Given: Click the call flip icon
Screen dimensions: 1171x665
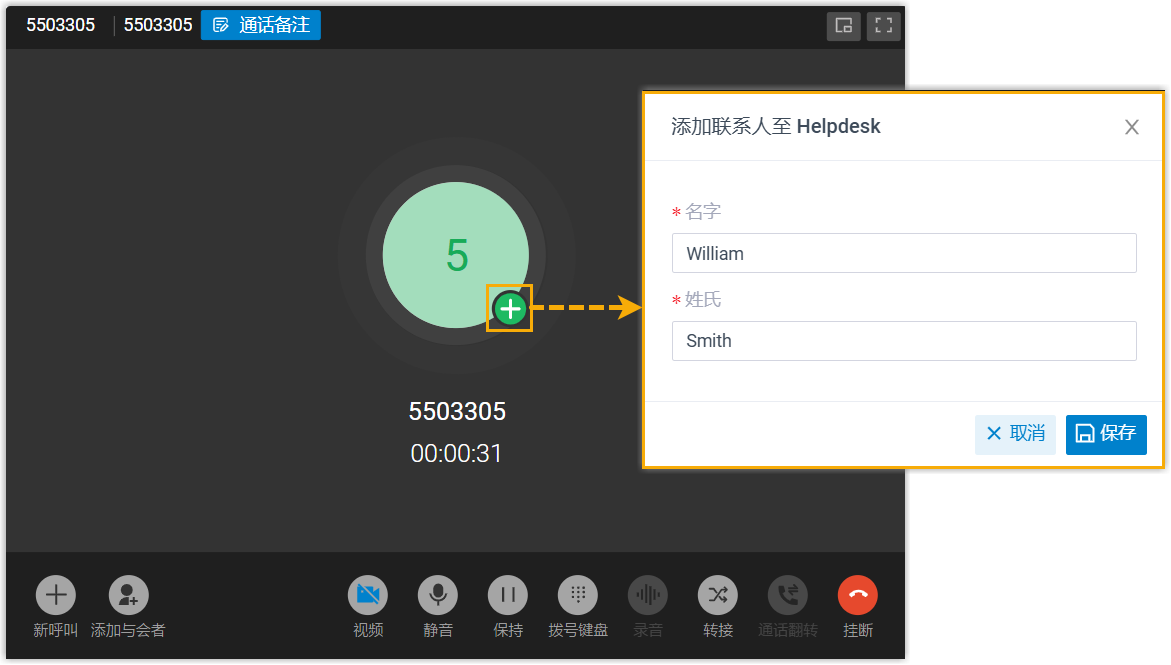Looking at the screenshot, I should click(x=788, y=596).
